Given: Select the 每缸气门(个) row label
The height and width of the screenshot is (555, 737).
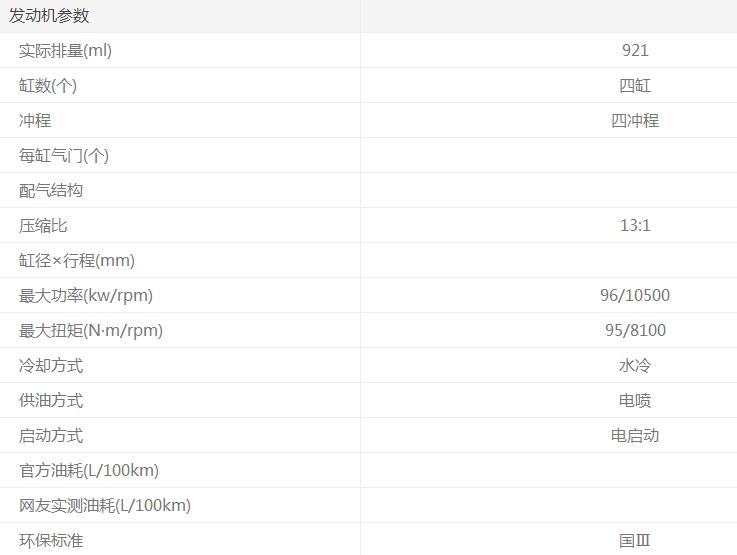Looking at the screenshot, I should tap(64, 155).
